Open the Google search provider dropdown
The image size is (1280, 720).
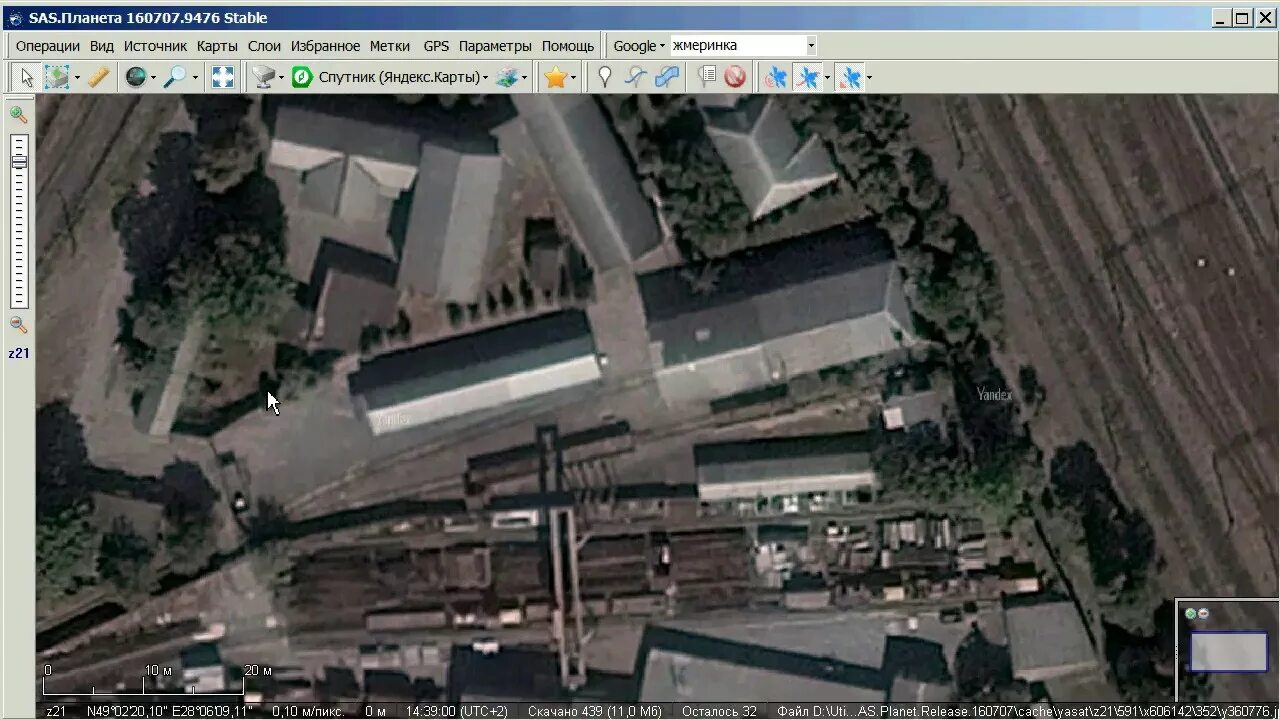(638, 46)
